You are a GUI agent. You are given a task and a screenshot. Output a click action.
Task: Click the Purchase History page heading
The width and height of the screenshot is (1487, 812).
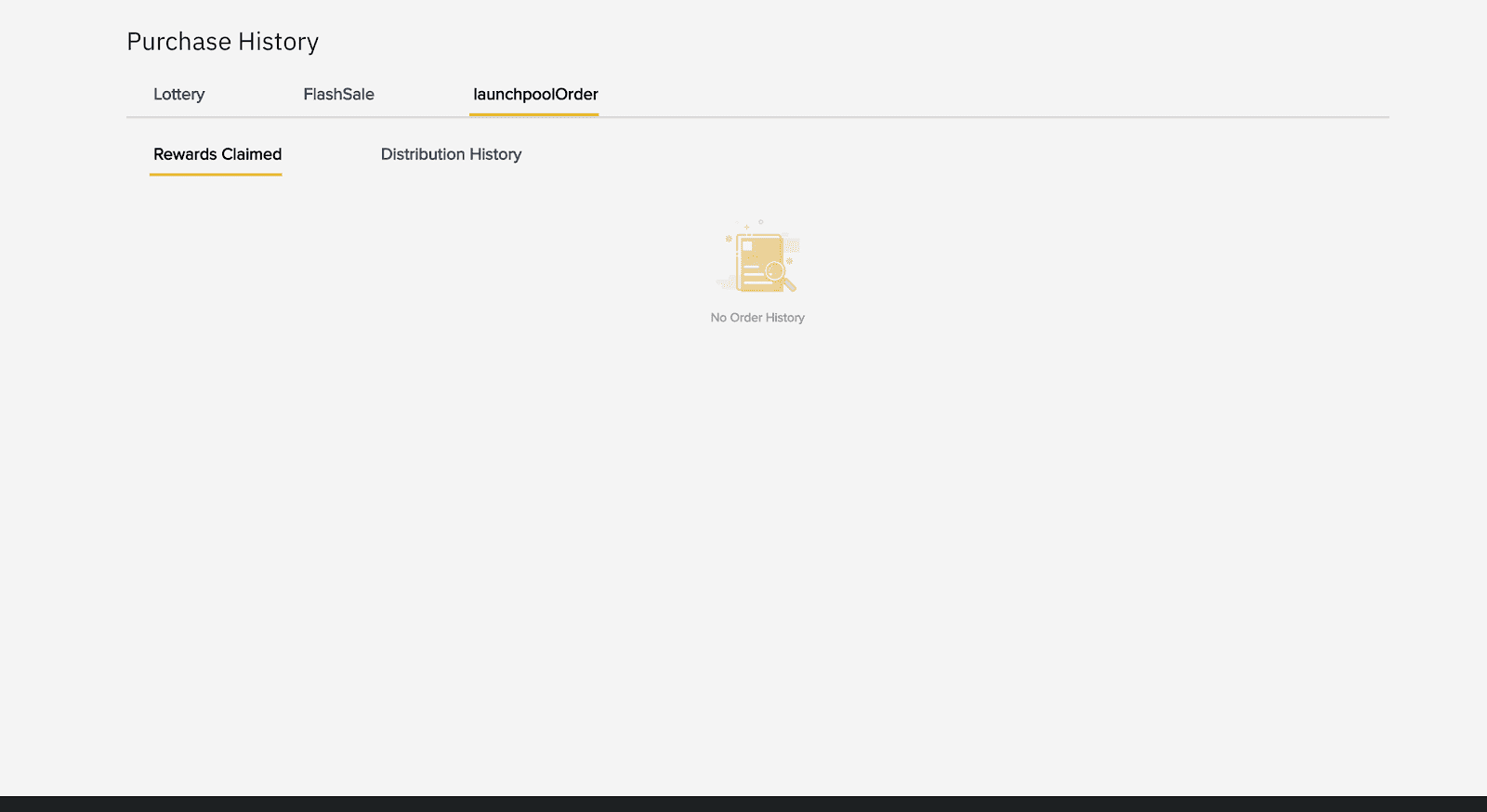[x=223, y=42]
